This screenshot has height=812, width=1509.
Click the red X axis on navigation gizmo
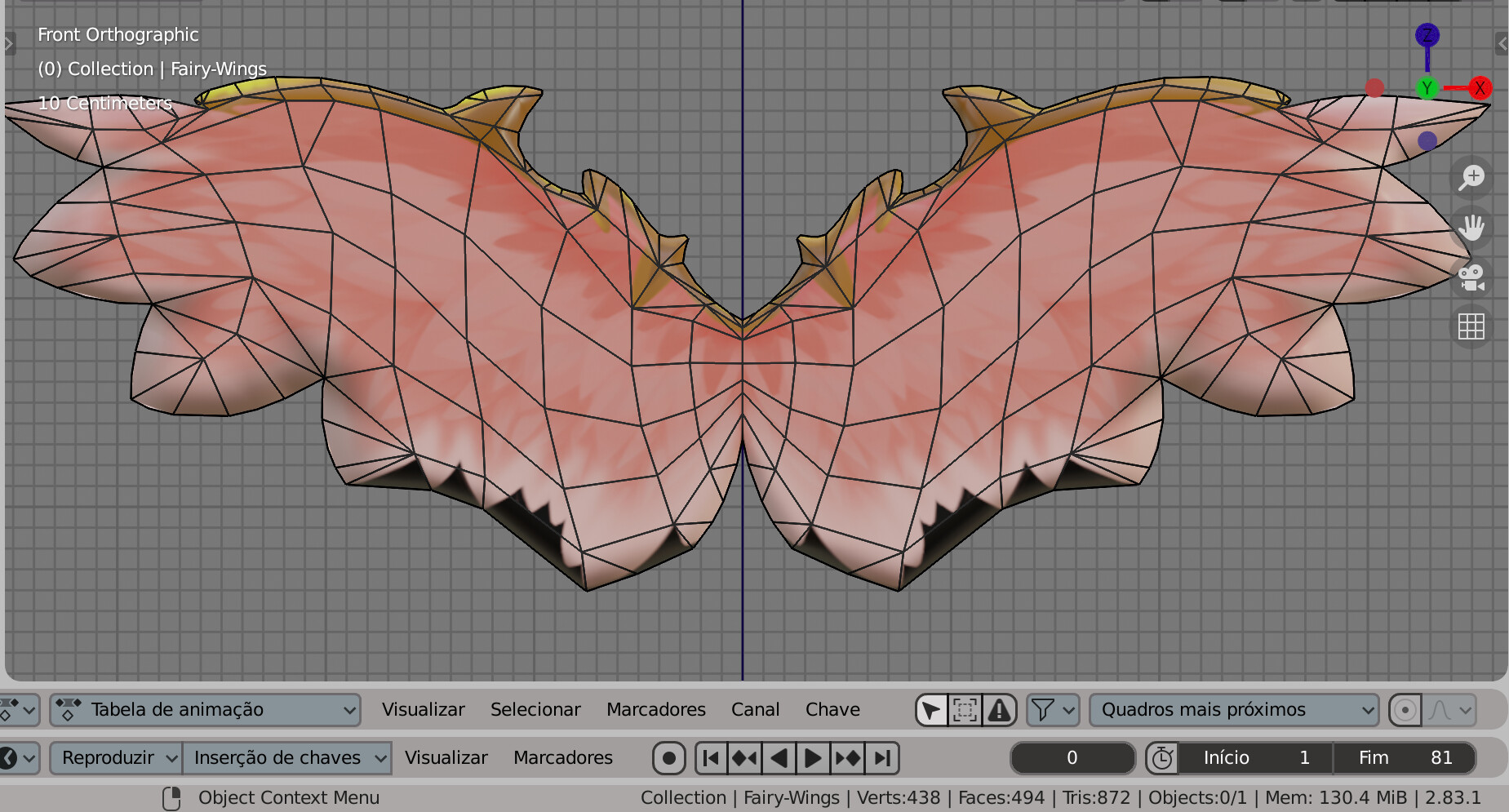point(1482,87)
